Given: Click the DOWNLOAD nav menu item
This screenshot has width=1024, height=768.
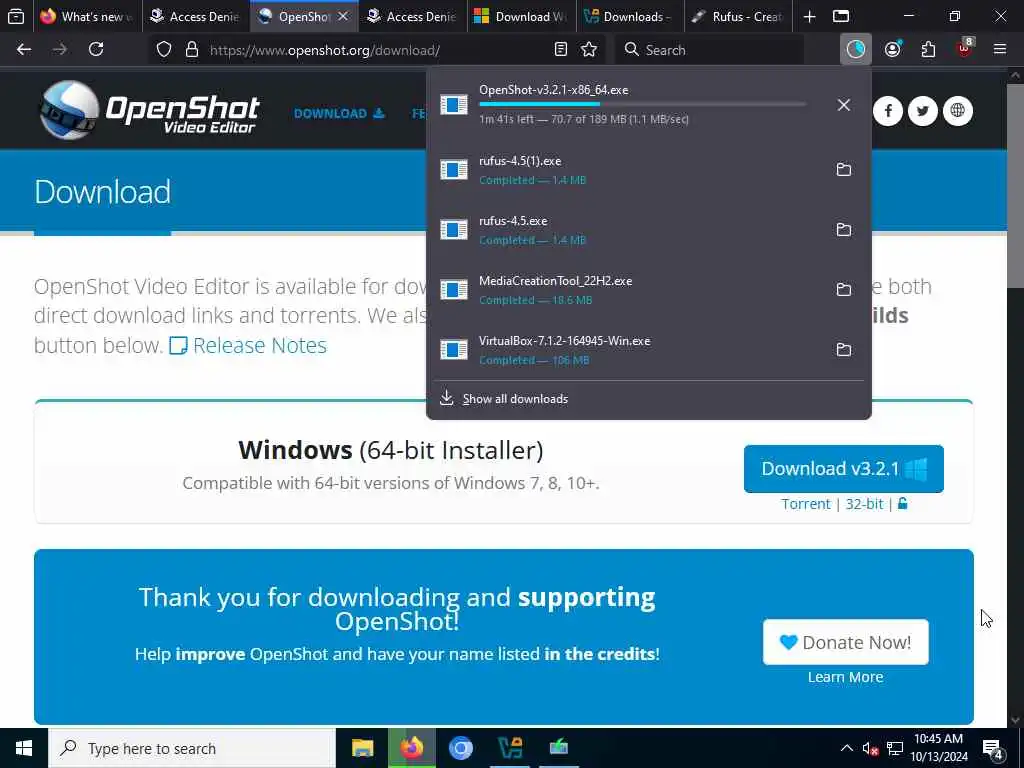Looking at the screenshot, I should [x=339, y=114].
